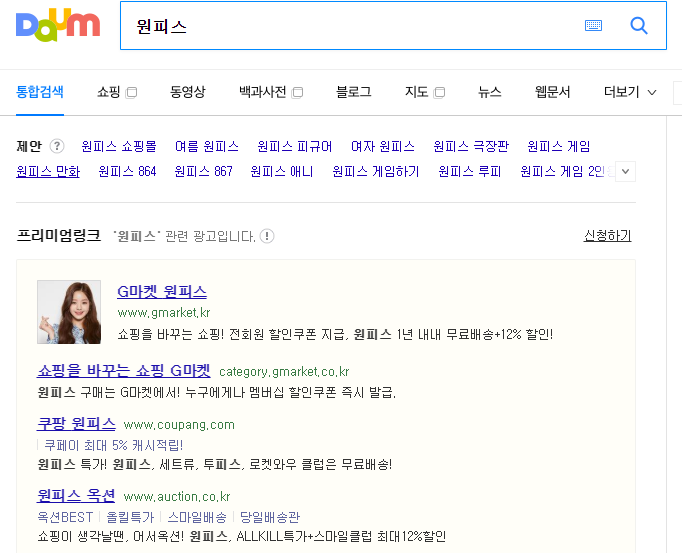Click the www.auction.co.kr URL

click(x=177, y=497)
